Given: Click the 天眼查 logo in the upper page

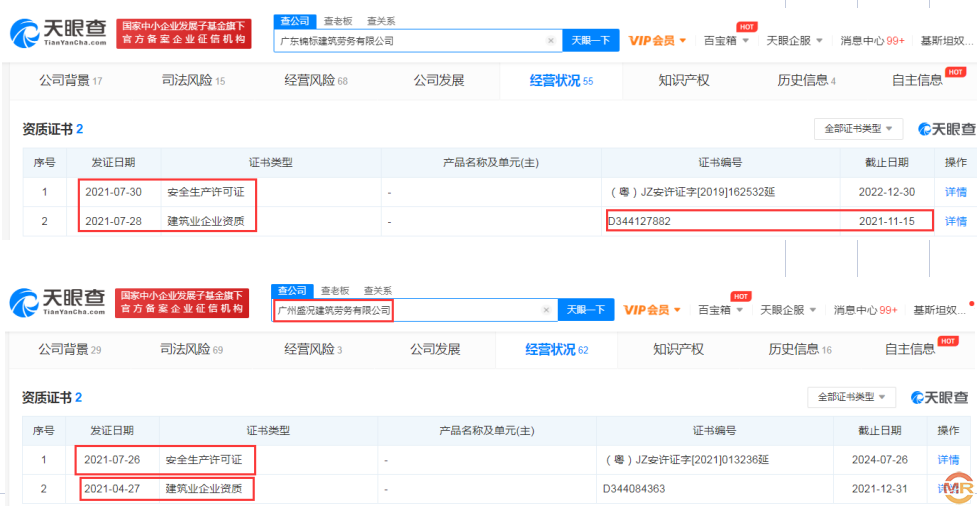Looking at the screenshot, I should tap(59, 32).
